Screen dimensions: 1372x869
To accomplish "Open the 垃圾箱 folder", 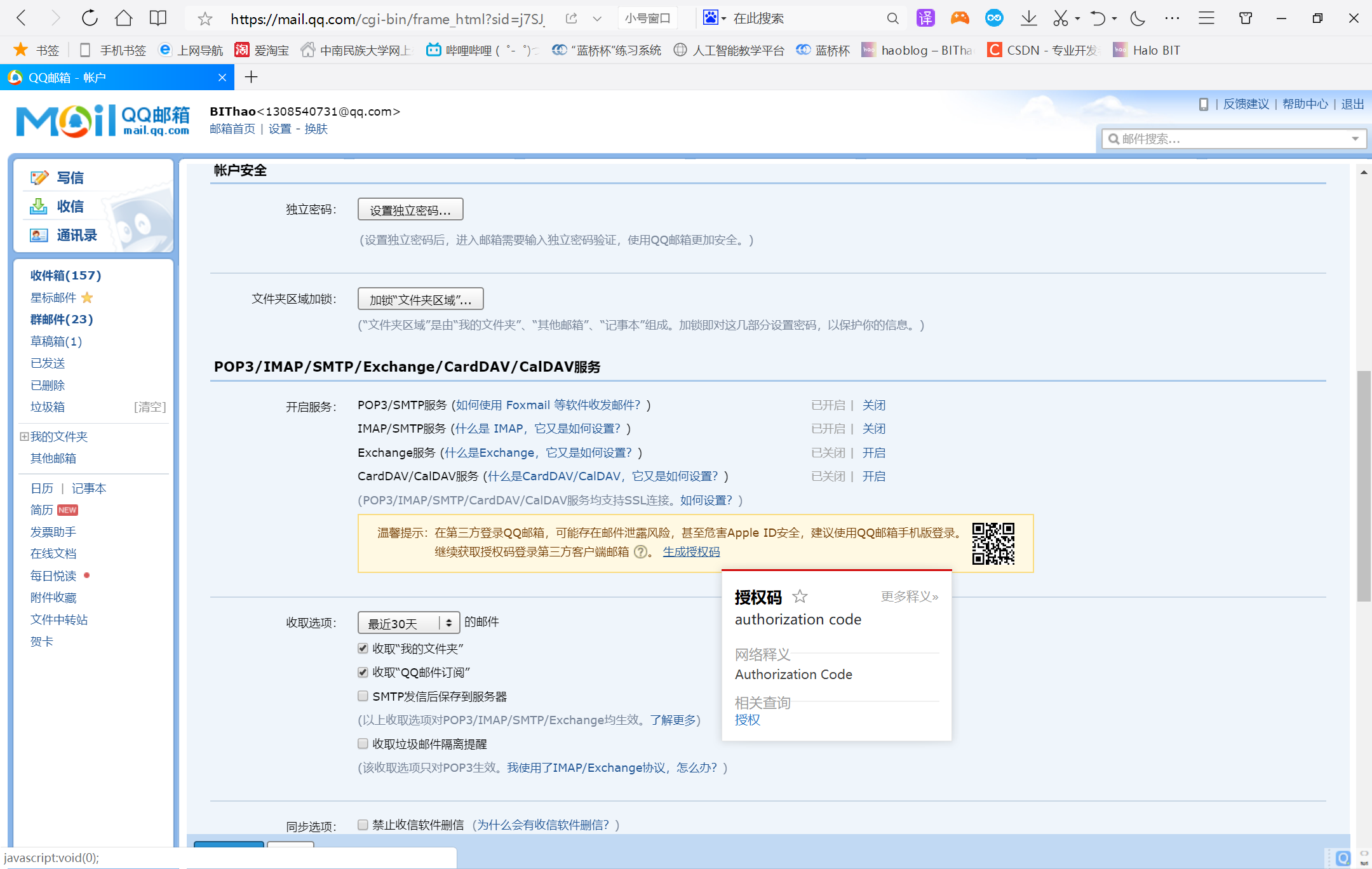I will click(48, 407).
